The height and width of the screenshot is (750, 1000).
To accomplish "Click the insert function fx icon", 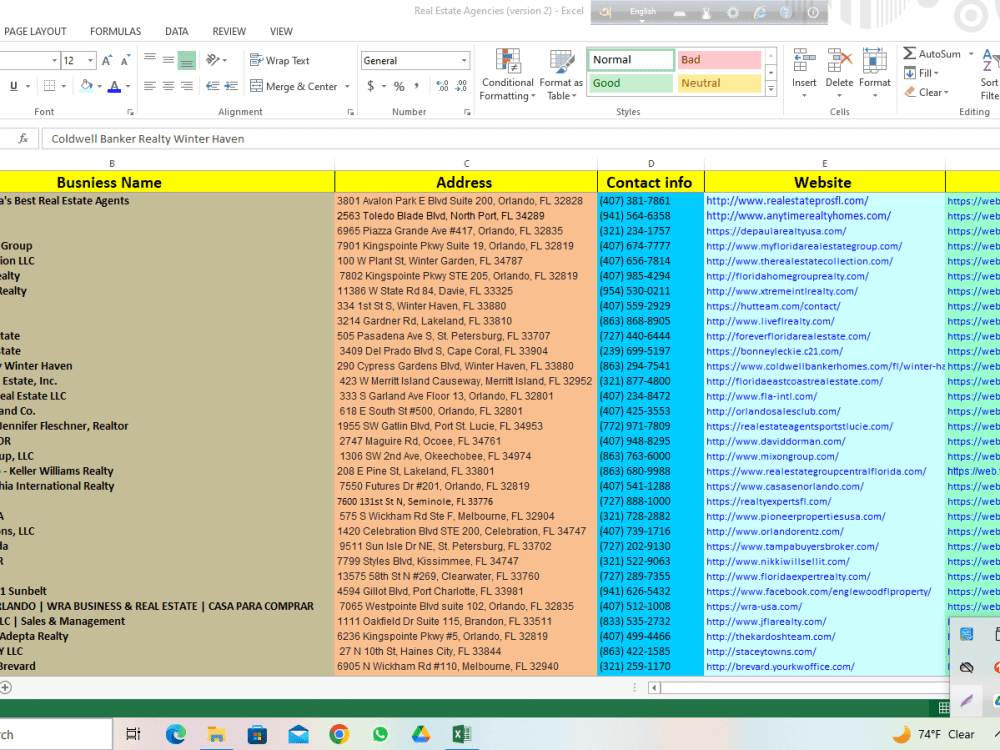I will pos(24,138).
